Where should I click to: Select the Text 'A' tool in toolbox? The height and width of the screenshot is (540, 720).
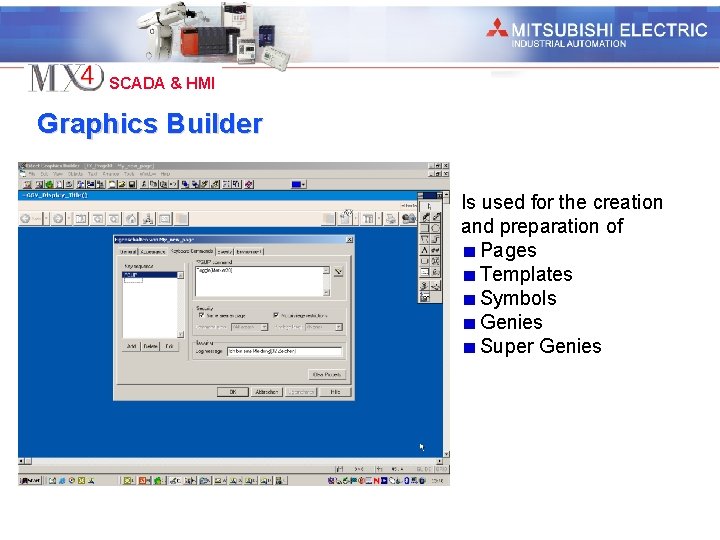pos(425,250)
